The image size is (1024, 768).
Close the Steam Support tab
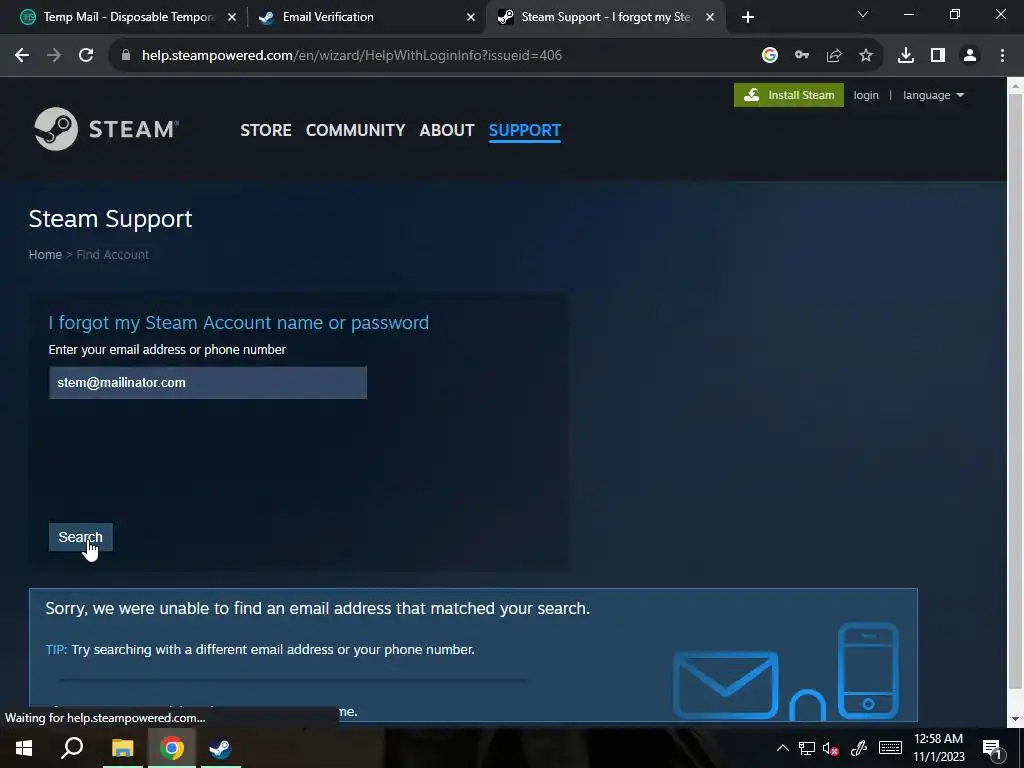(x=710, y=17)
